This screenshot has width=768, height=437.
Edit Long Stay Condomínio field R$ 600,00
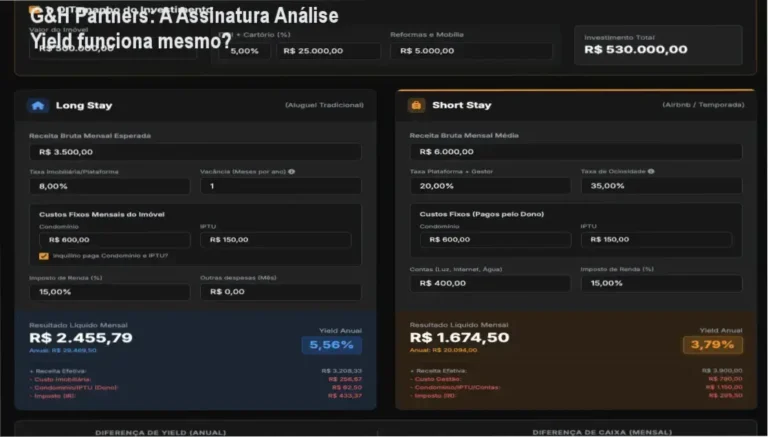(x=115, y=240)
